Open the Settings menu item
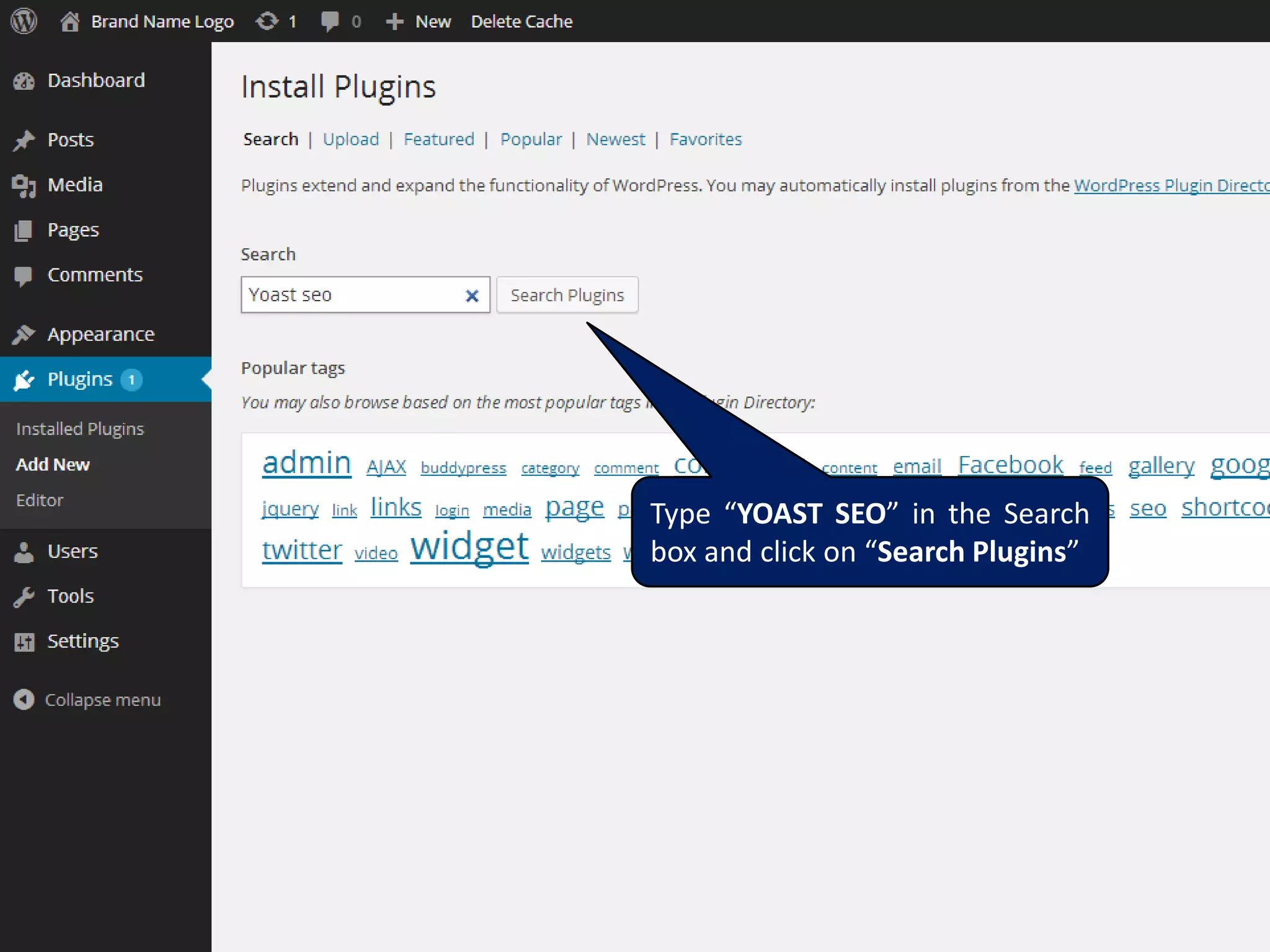1270x952 pixels. [x=83, y=641]
